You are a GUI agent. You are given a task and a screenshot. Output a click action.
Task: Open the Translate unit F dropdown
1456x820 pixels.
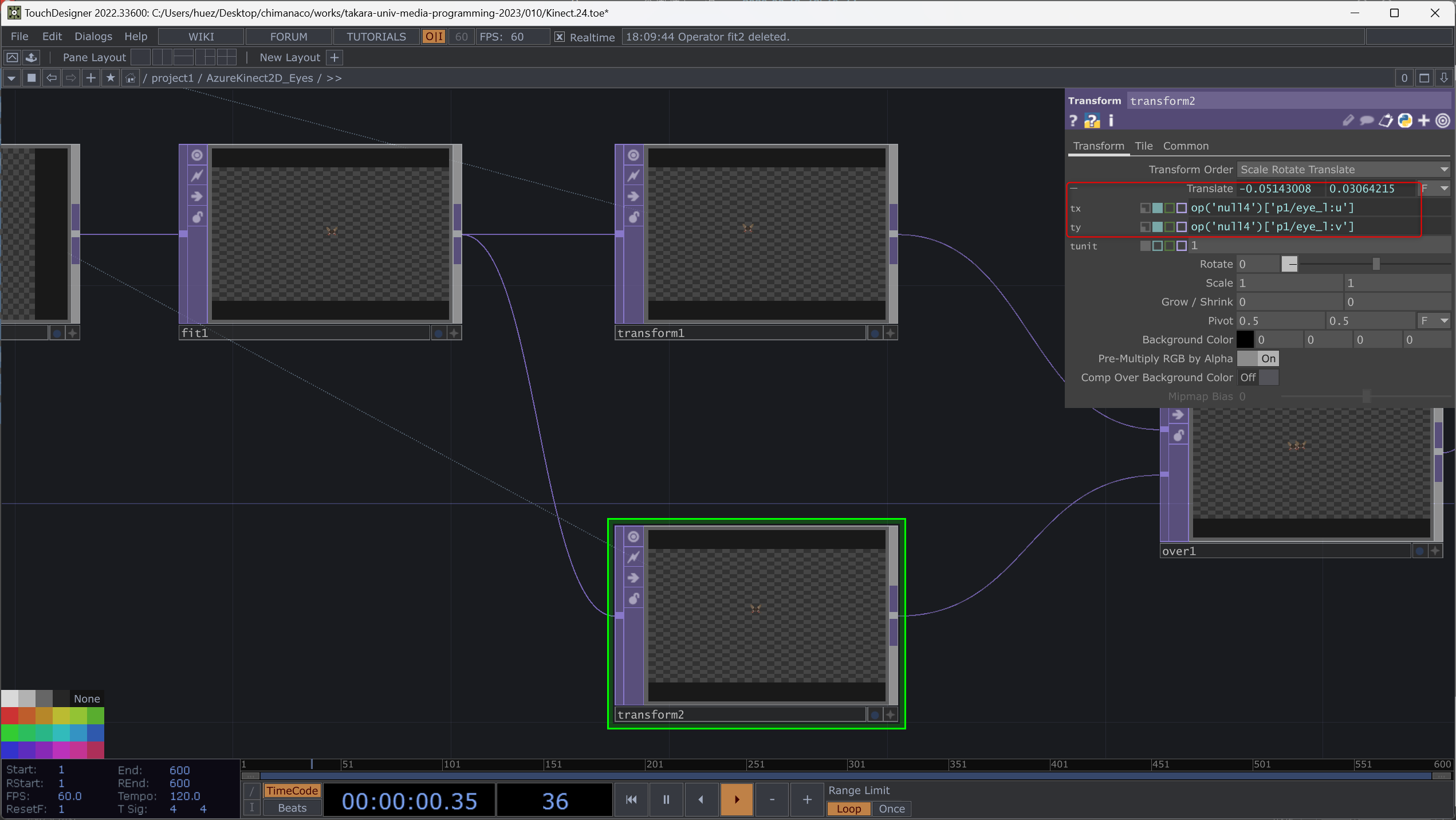[1434, 189]
